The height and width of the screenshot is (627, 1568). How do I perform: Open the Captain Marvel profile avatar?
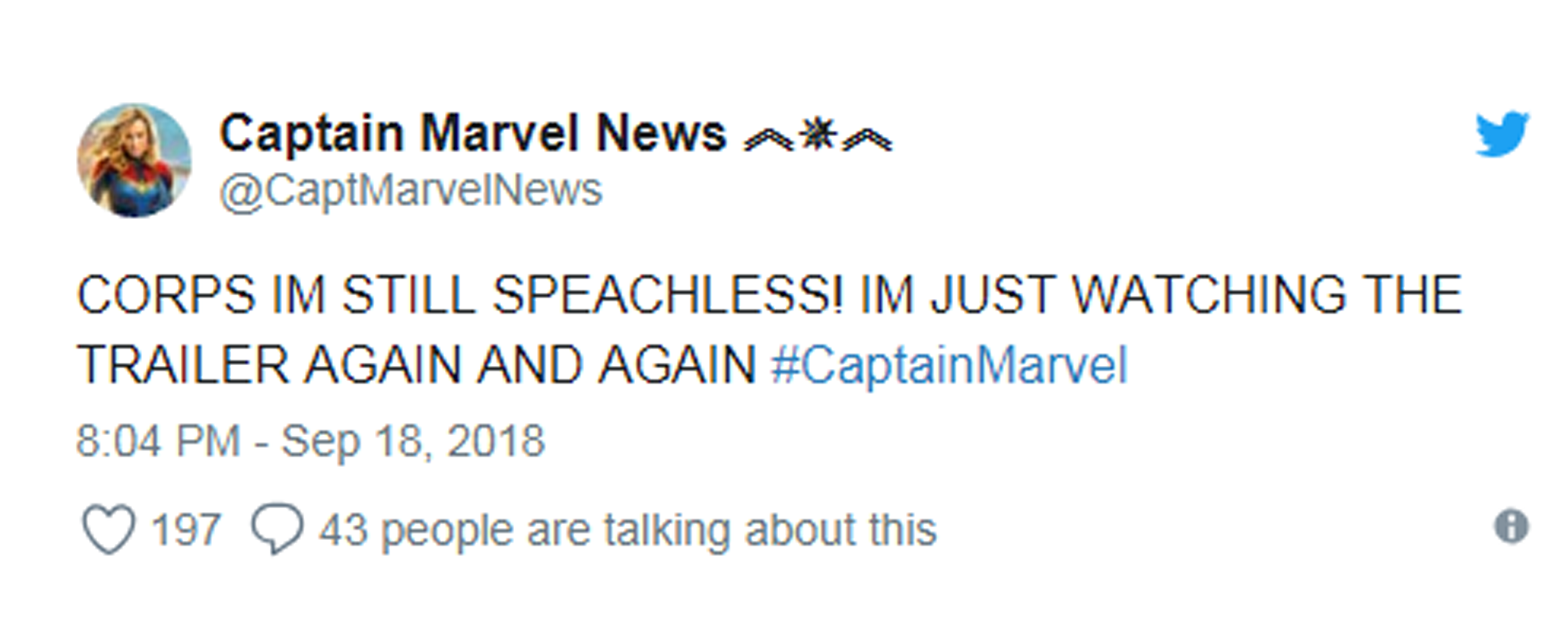[x=134, y=161]
